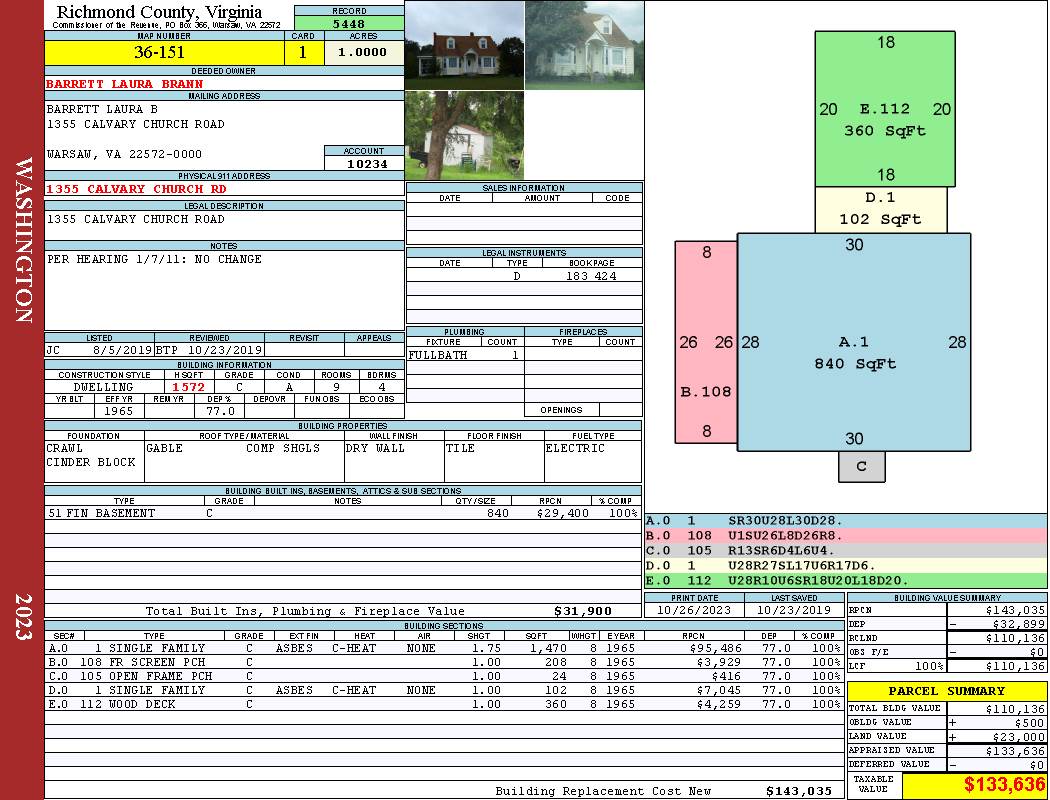Click the blue A.1 840 SqFt sketch area

click(854, 341)
